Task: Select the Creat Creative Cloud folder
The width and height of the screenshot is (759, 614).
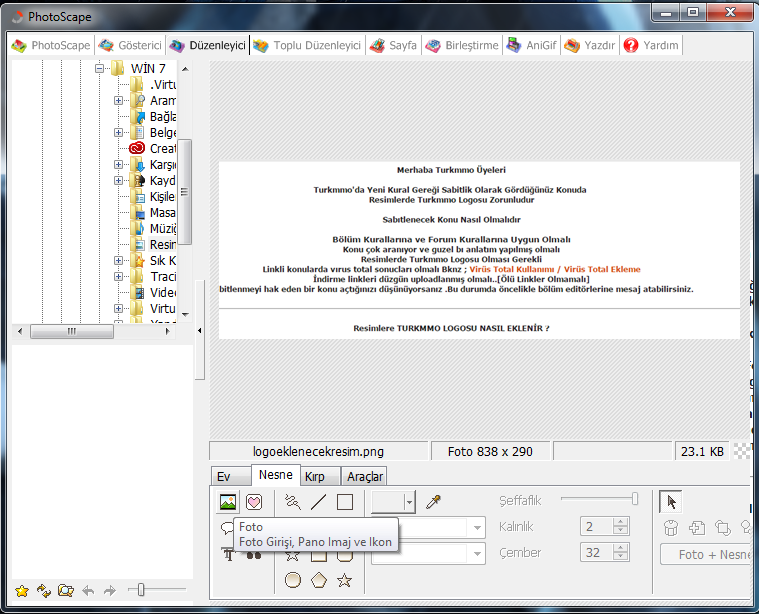Action: (153, 148)
